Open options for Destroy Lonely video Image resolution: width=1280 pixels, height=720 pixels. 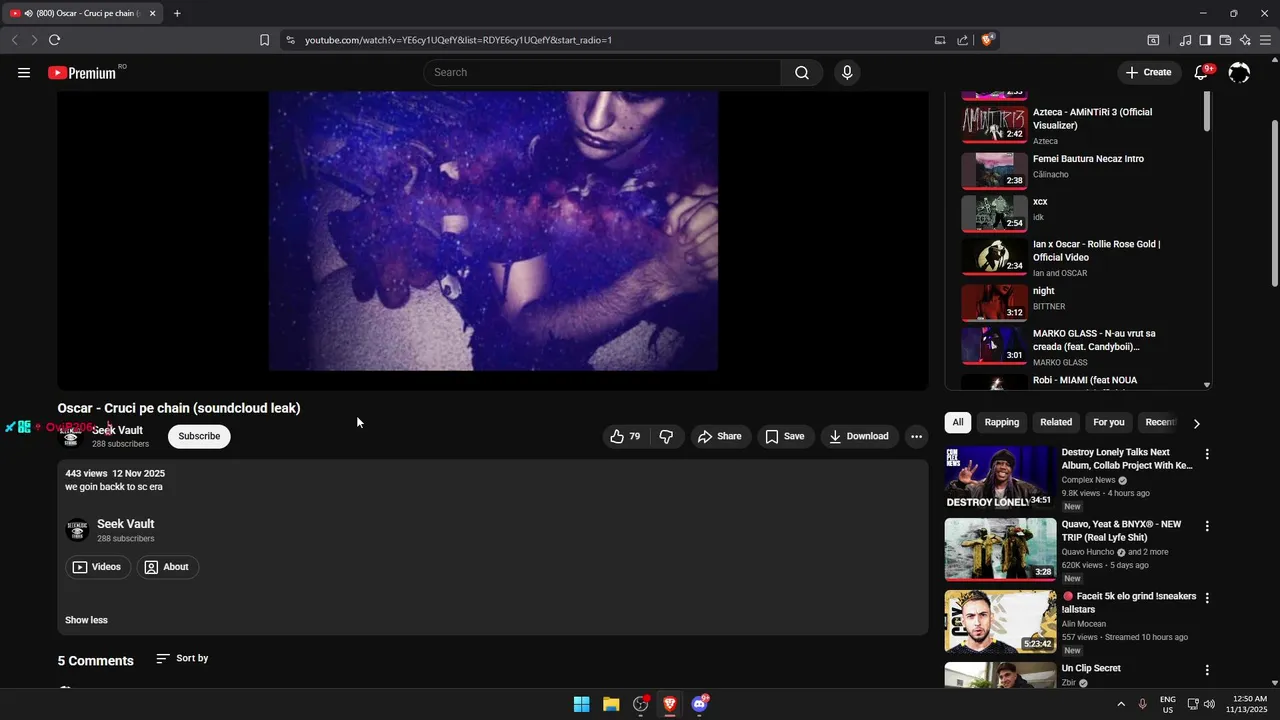point(1207,454)
